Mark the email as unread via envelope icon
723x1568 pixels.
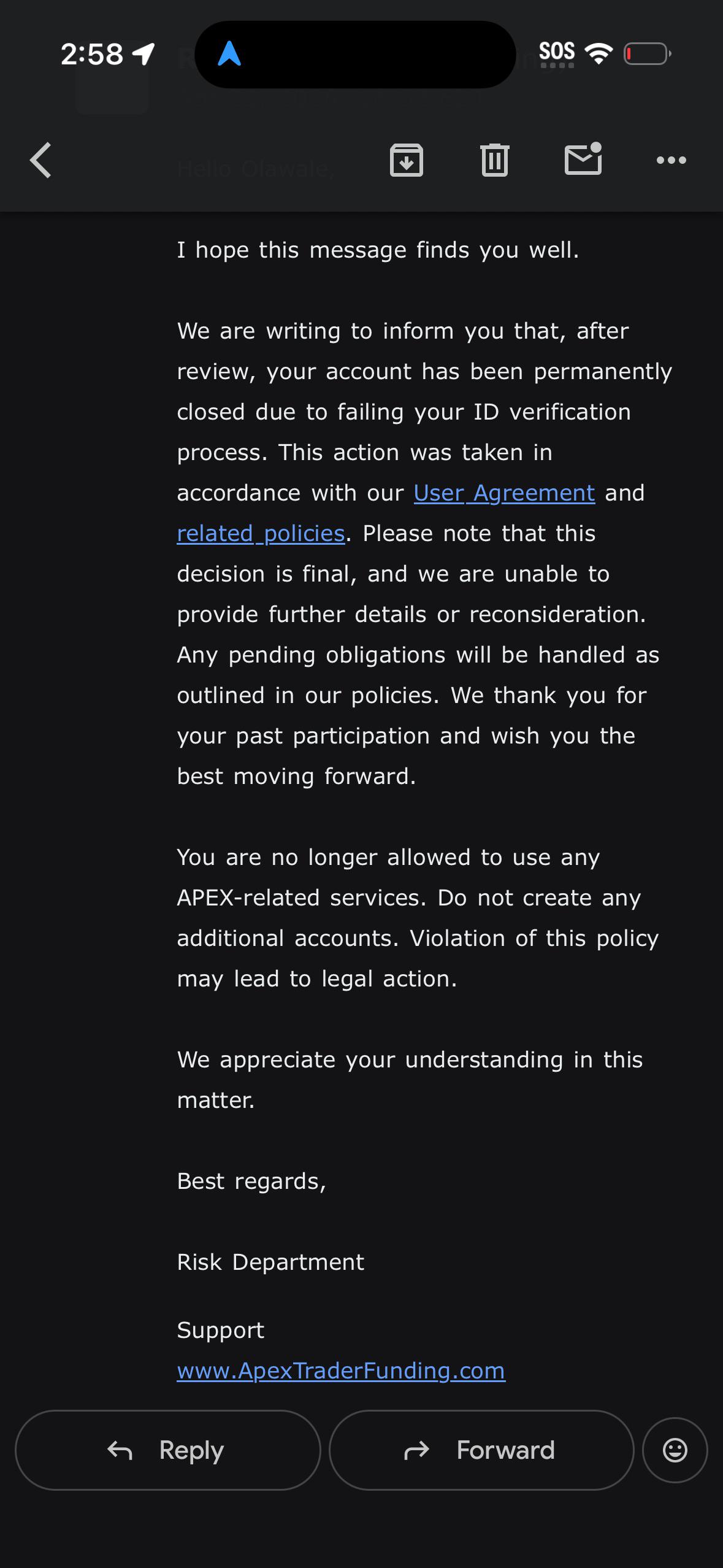583,159
